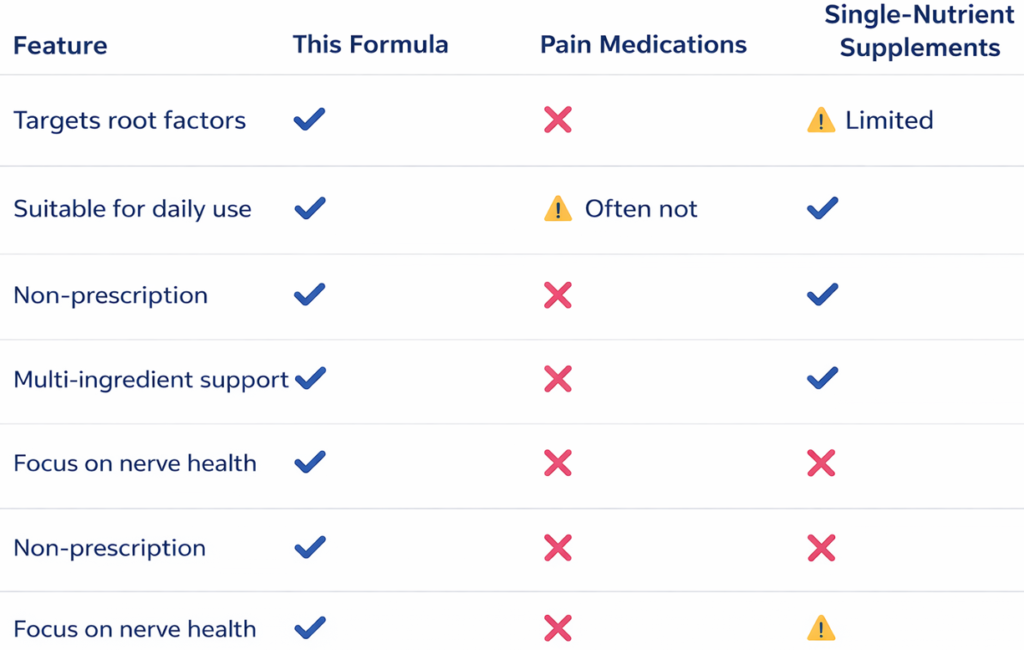Click Single-Nutrient red X for Focus on nerve health
This screenshot has width=1024, height=650.
(821, 463)
